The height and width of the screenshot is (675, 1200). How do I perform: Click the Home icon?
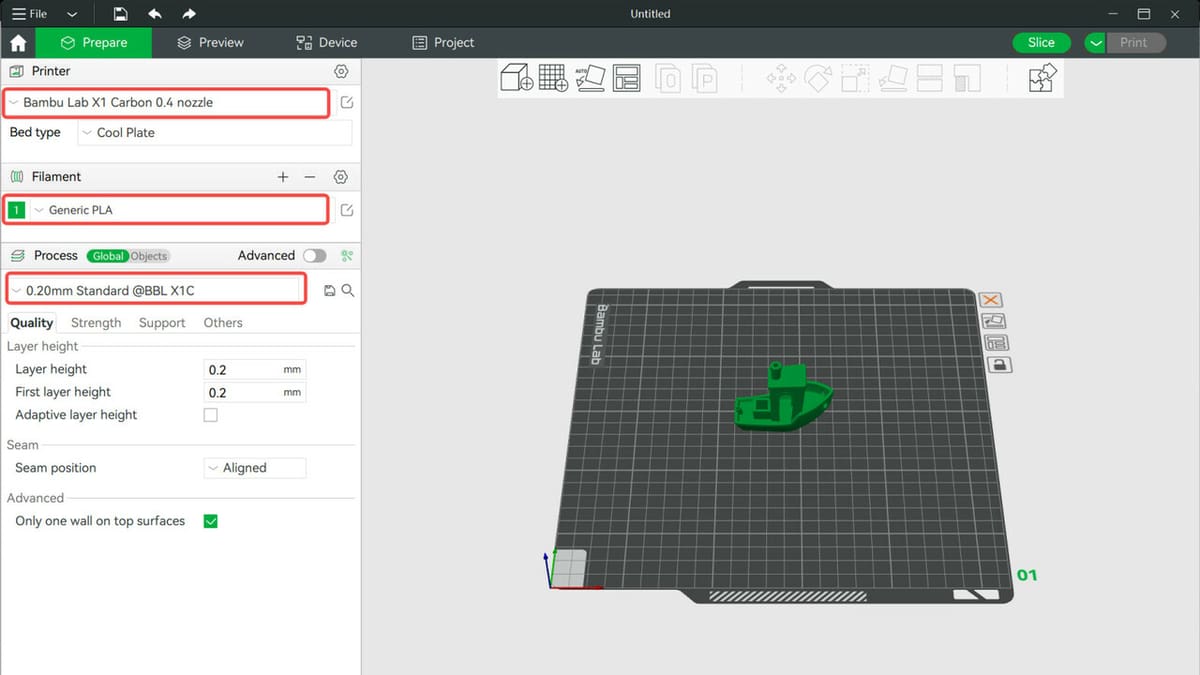18,43
